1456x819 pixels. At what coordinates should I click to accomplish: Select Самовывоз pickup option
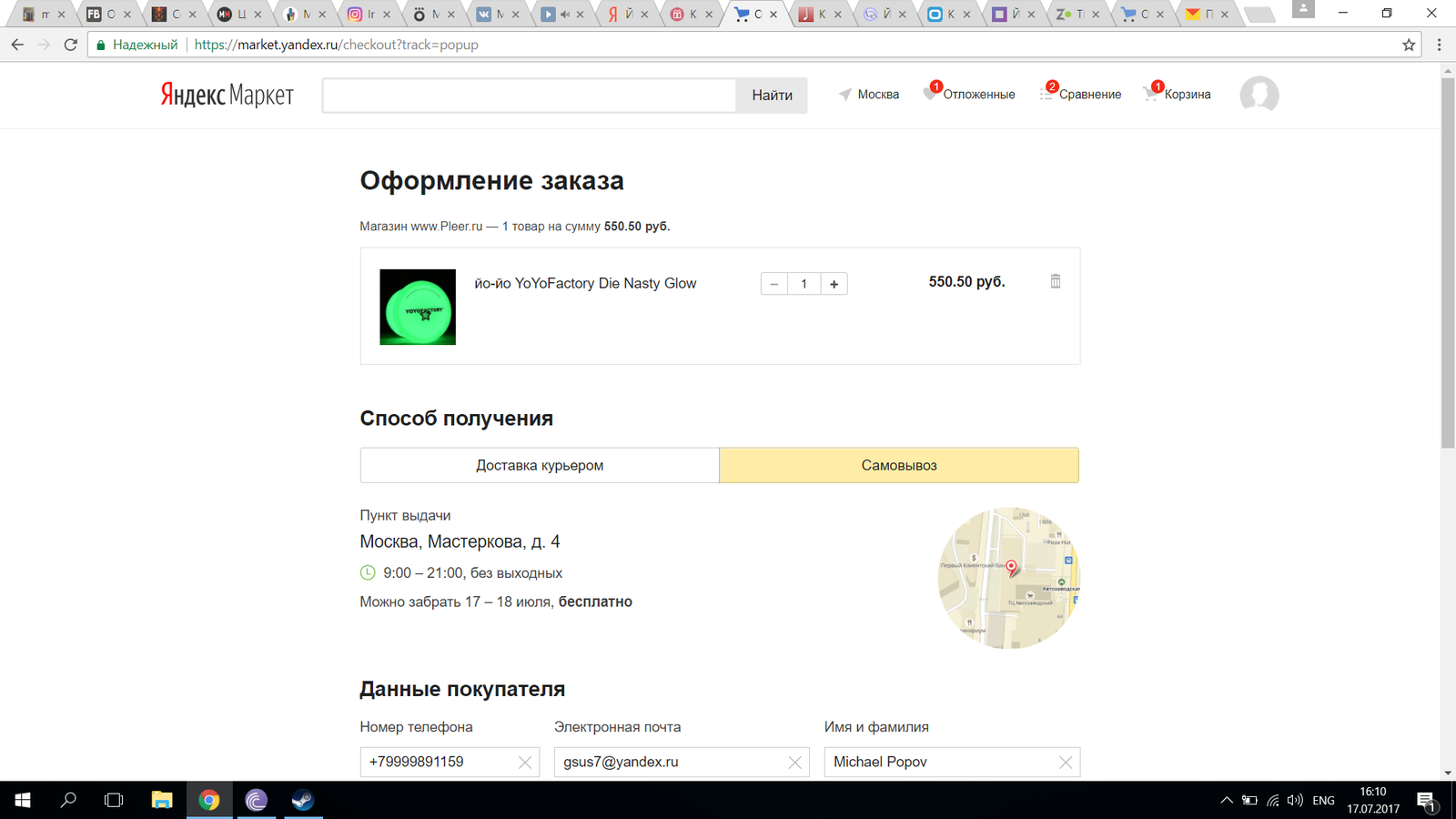[899, 465]
